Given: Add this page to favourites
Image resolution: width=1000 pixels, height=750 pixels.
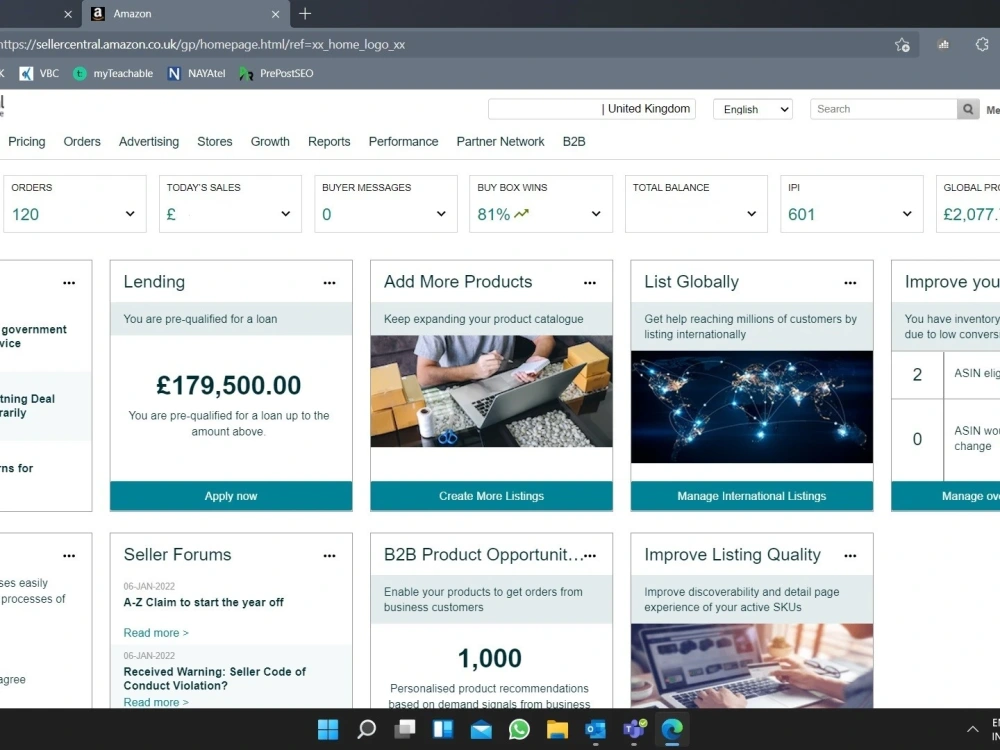Looking at the screenshot, I should coord(902,45).
